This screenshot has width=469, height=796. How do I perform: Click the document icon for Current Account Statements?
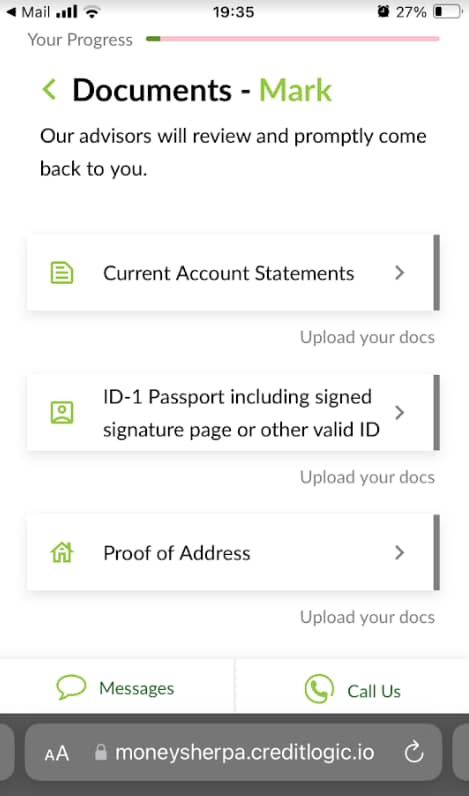point(62,273)
